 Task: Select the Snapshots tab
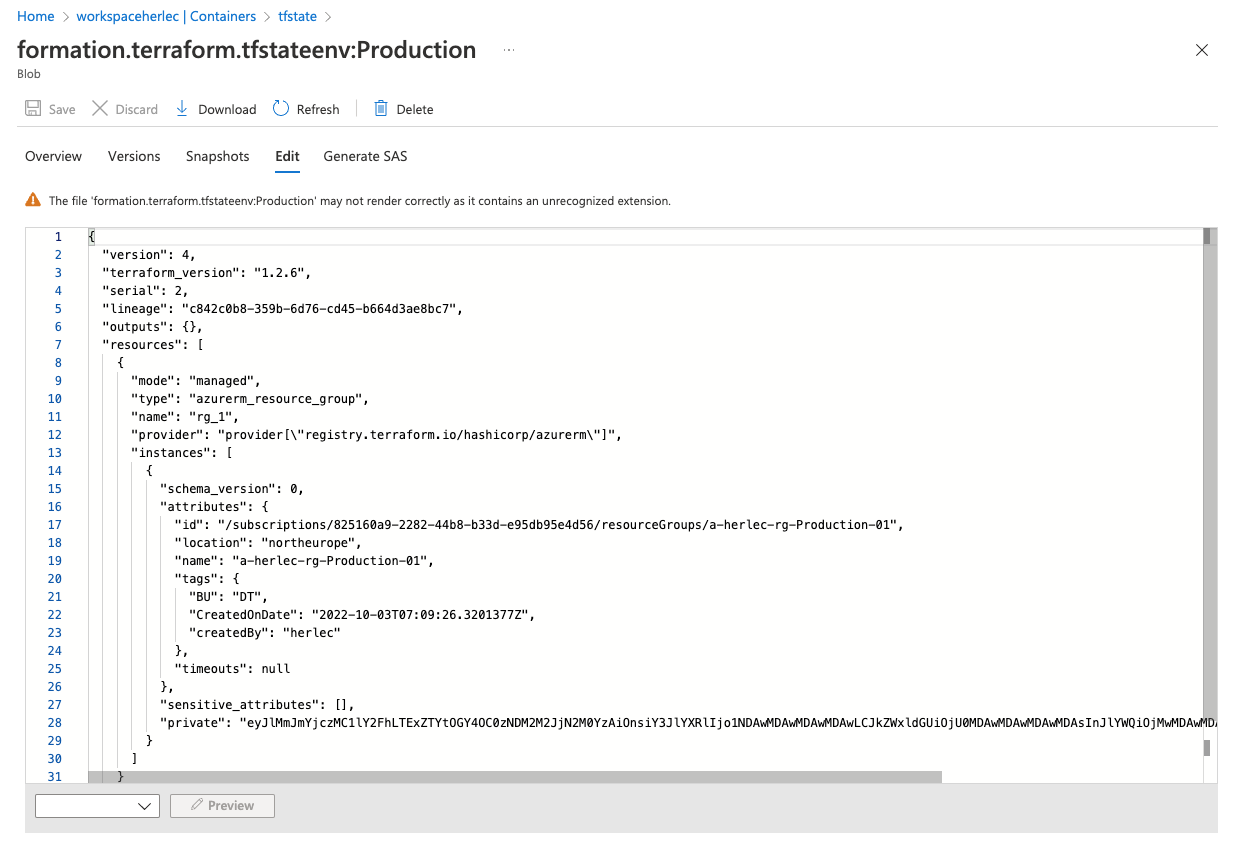click(x=217, y=156)
